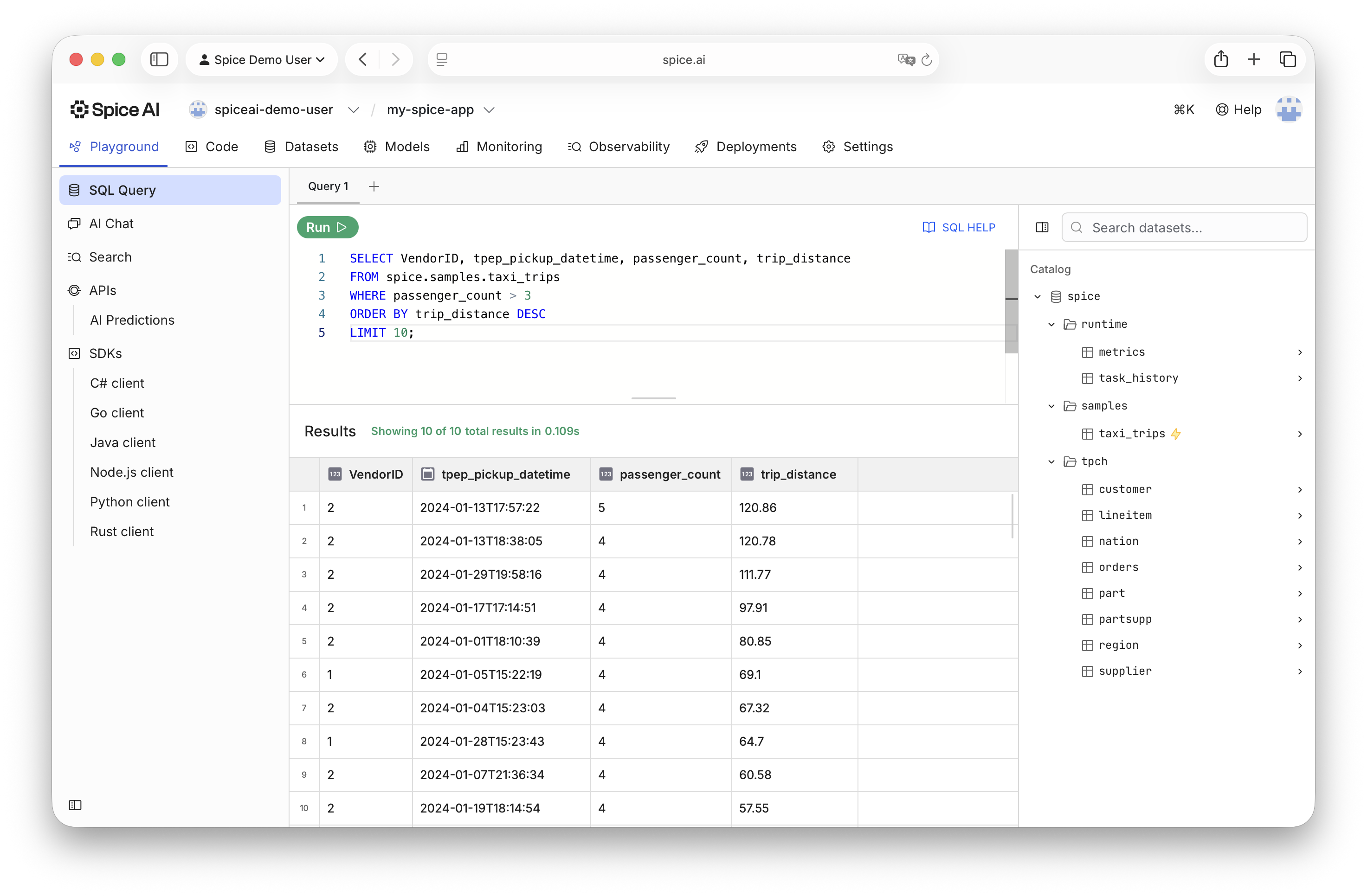Toggle the browser sidebar button

pyautogui.click(x=159, y=60)
